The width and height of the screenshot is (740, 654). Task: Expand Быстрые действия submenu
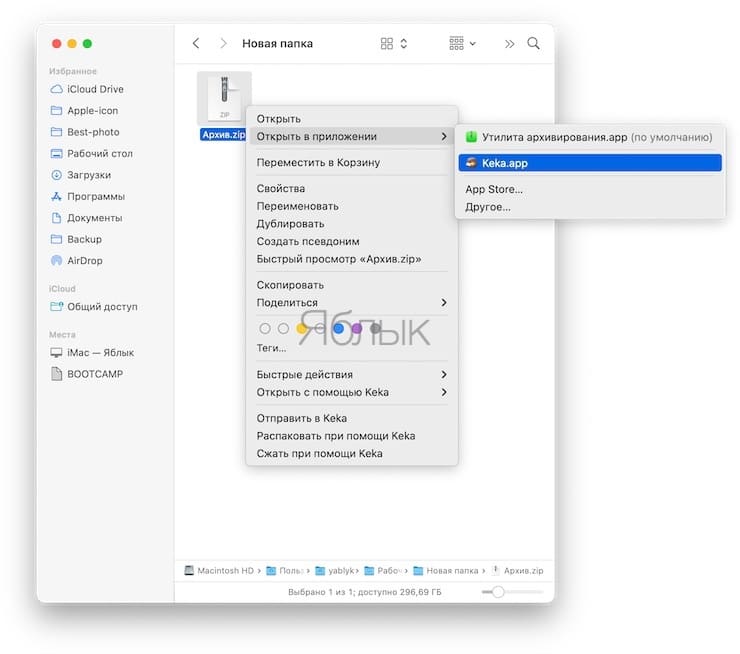352,375
